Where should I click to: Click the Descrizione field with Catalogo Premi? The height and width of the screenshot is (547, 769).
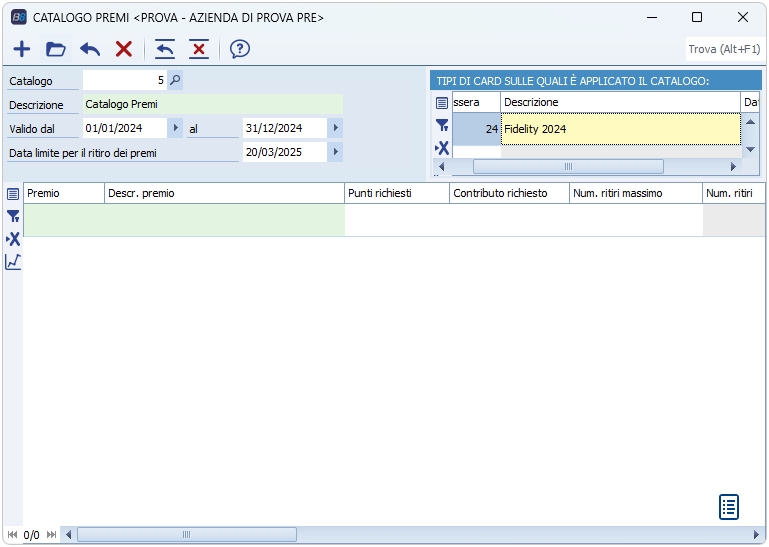[212, 103]
